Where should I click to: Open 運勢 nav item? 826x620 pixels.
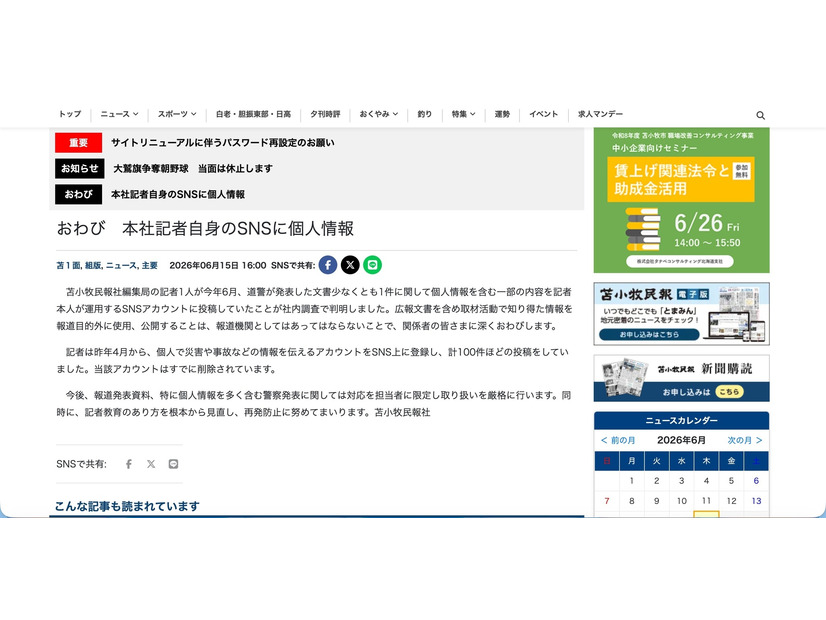pos(502,114)
